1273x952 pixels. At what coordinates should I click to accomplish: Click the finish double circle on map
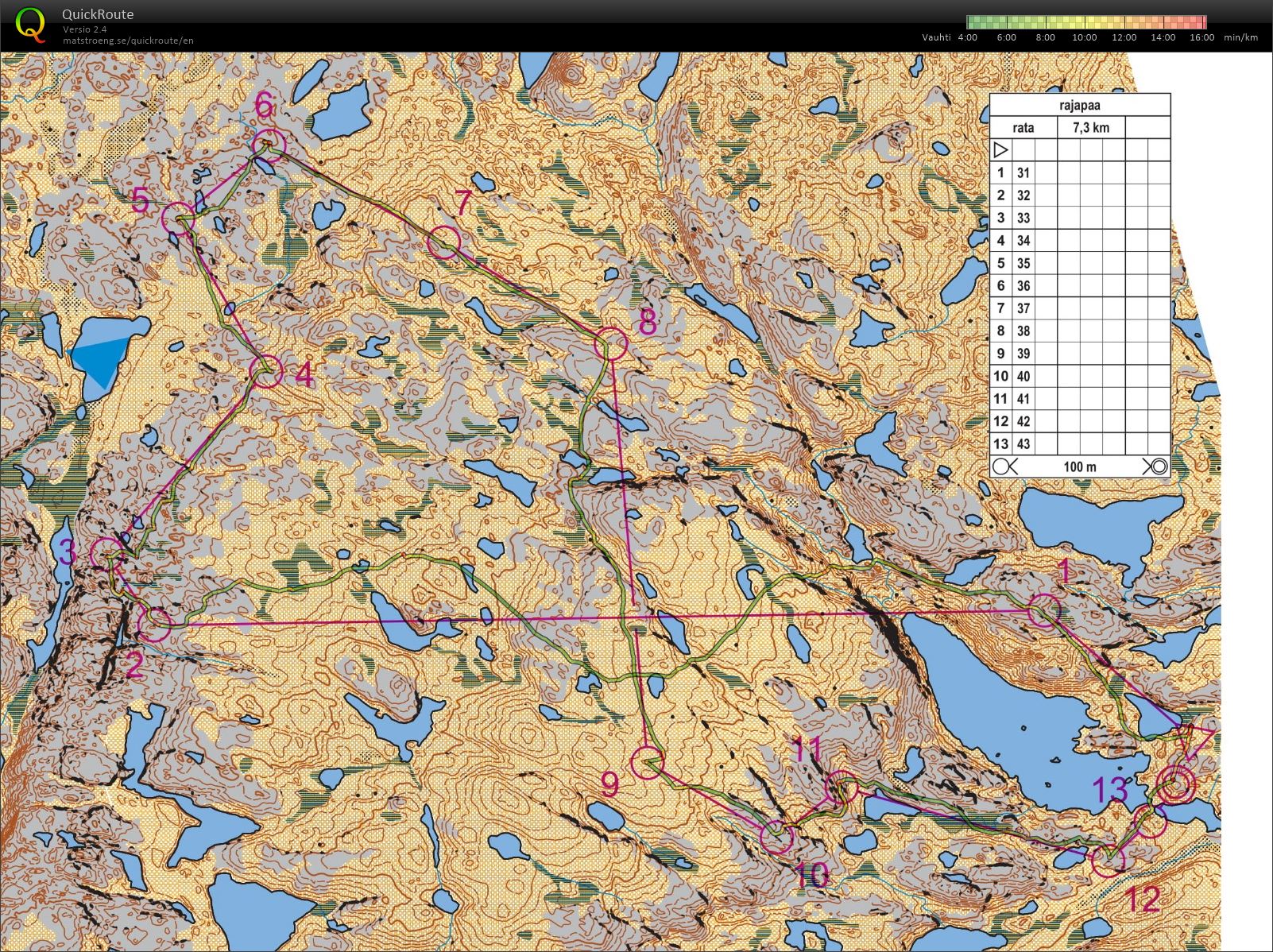[1176, 785]
